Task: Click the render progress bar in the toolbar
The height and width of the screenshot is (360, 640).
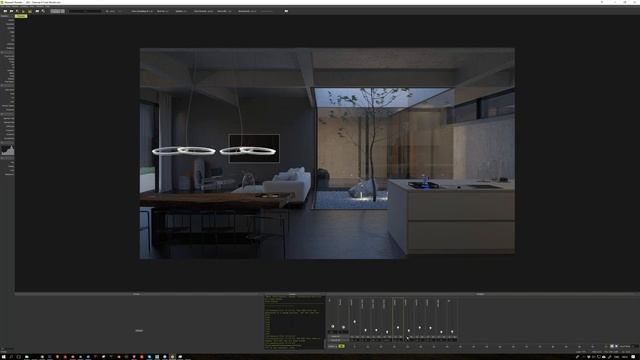Action: 85,11
